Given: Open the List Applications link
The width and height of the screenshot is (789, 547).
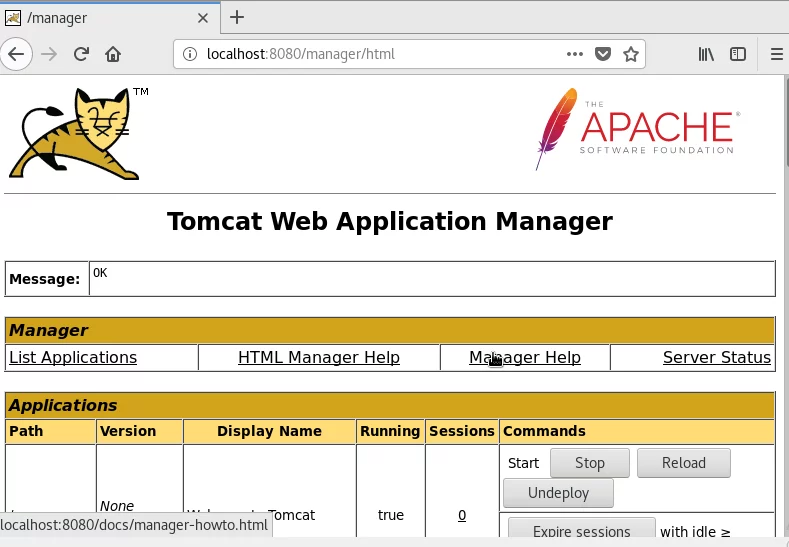Looking at the screenshot, I should (73, 357).
